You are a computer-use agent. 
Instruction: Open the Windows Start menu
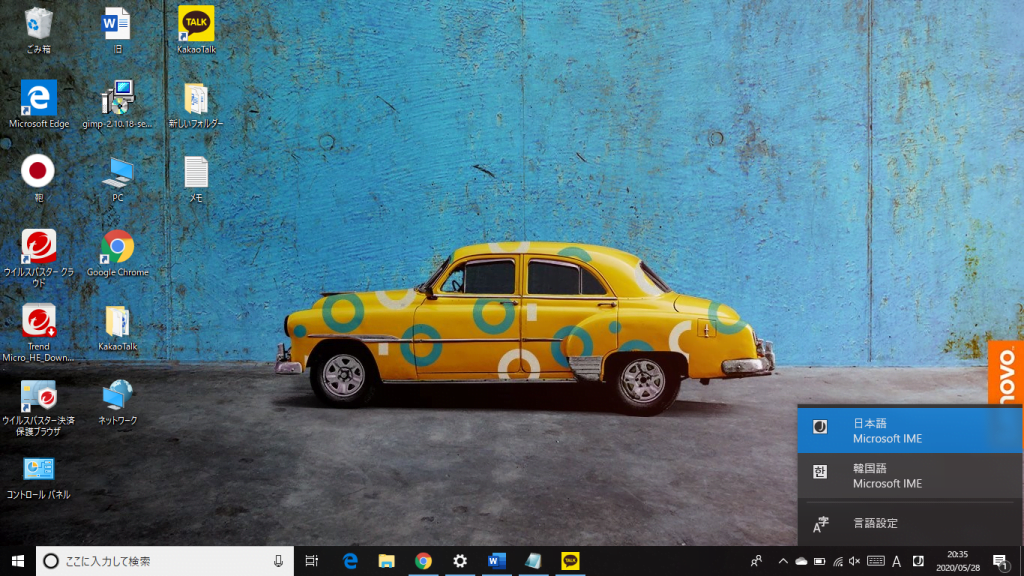click(x=17, y=561)
